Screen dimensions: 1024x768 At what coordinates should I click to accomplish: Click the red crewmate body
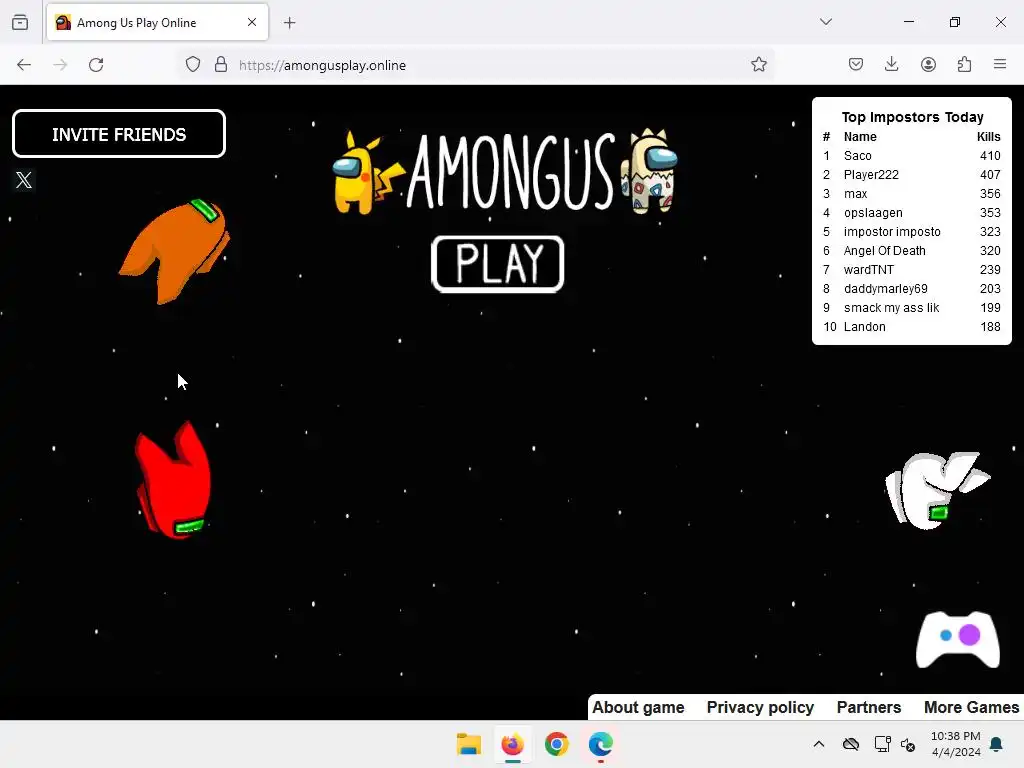click(x=174, y=480)
